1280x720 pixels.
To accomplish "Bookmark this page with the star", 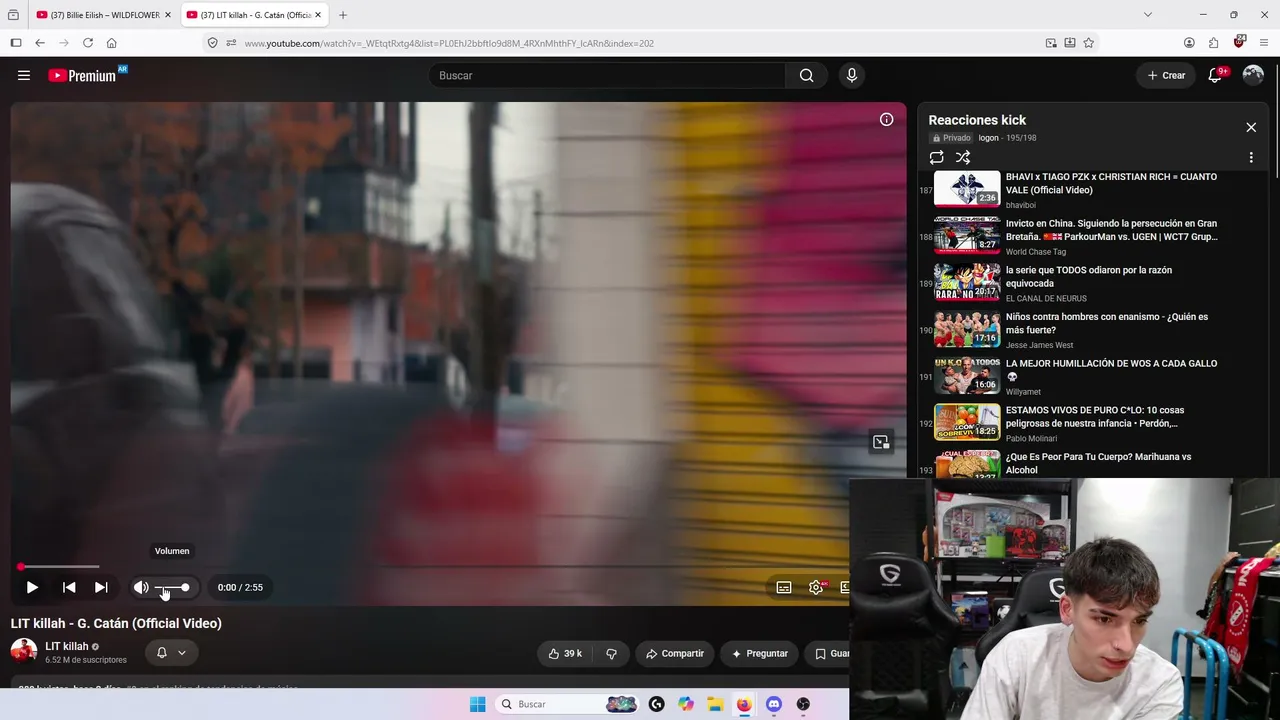I will (1089, 43).
